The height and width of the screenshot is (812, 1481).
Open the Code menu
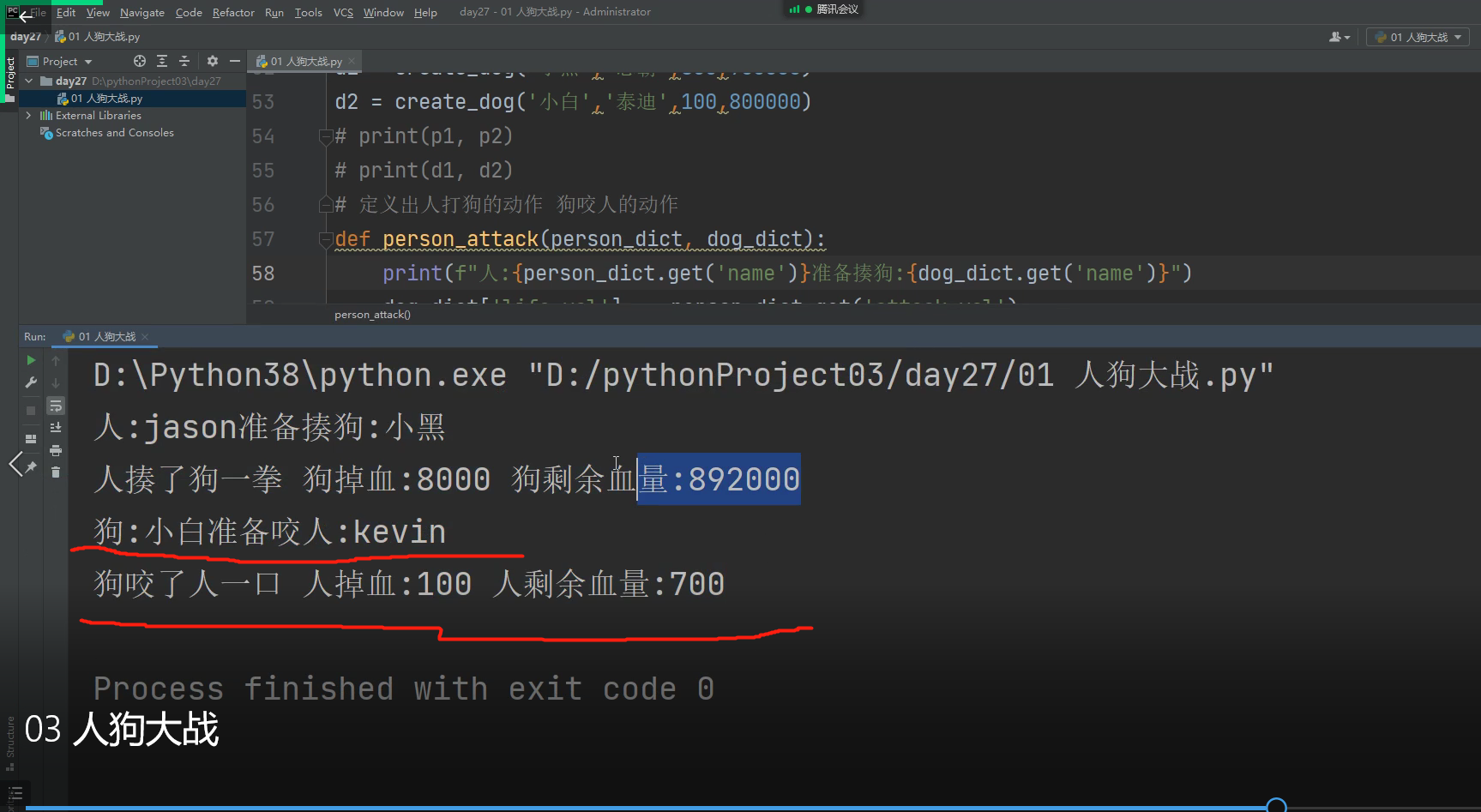189,12
